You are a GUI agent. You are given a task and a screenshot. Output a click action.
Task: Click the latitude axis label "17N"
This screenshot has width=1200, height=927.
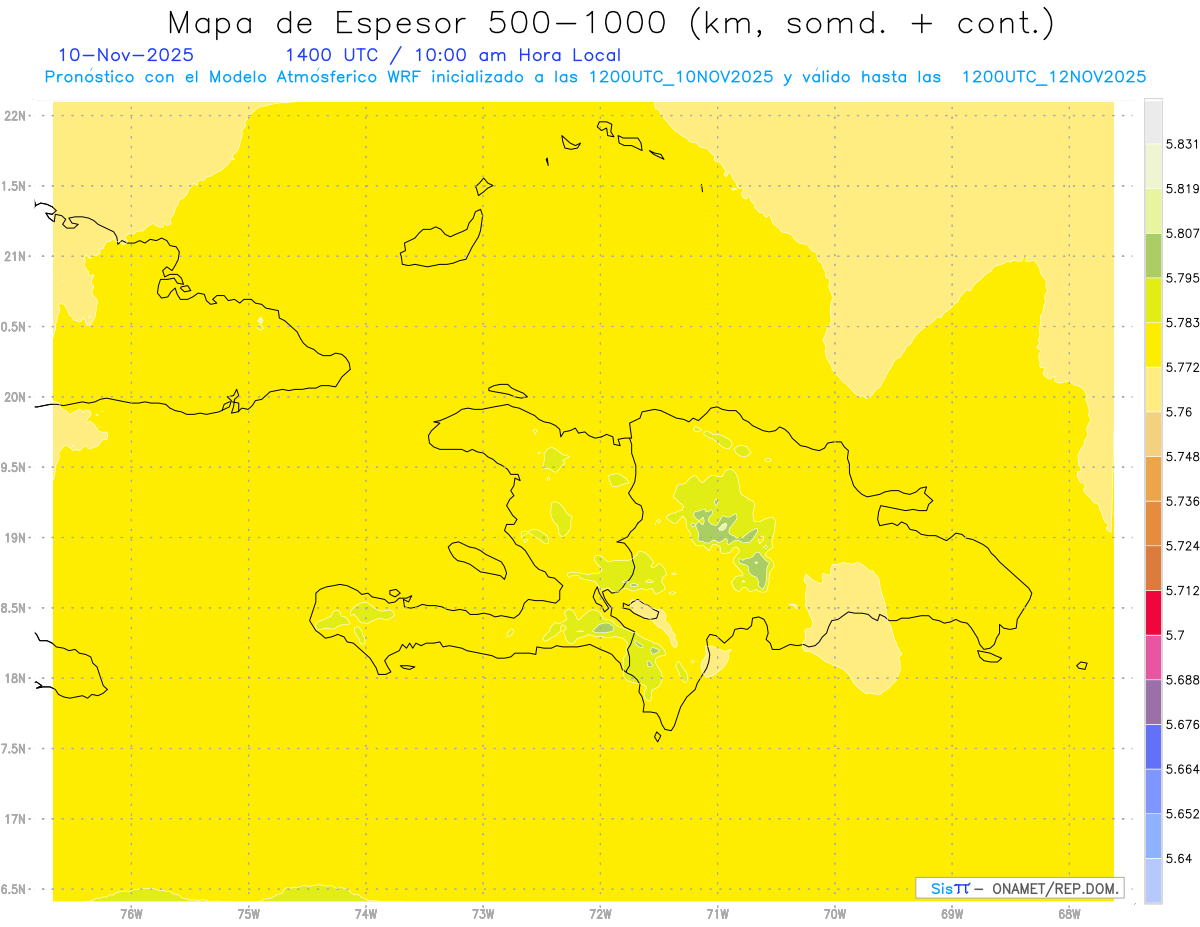15,819
